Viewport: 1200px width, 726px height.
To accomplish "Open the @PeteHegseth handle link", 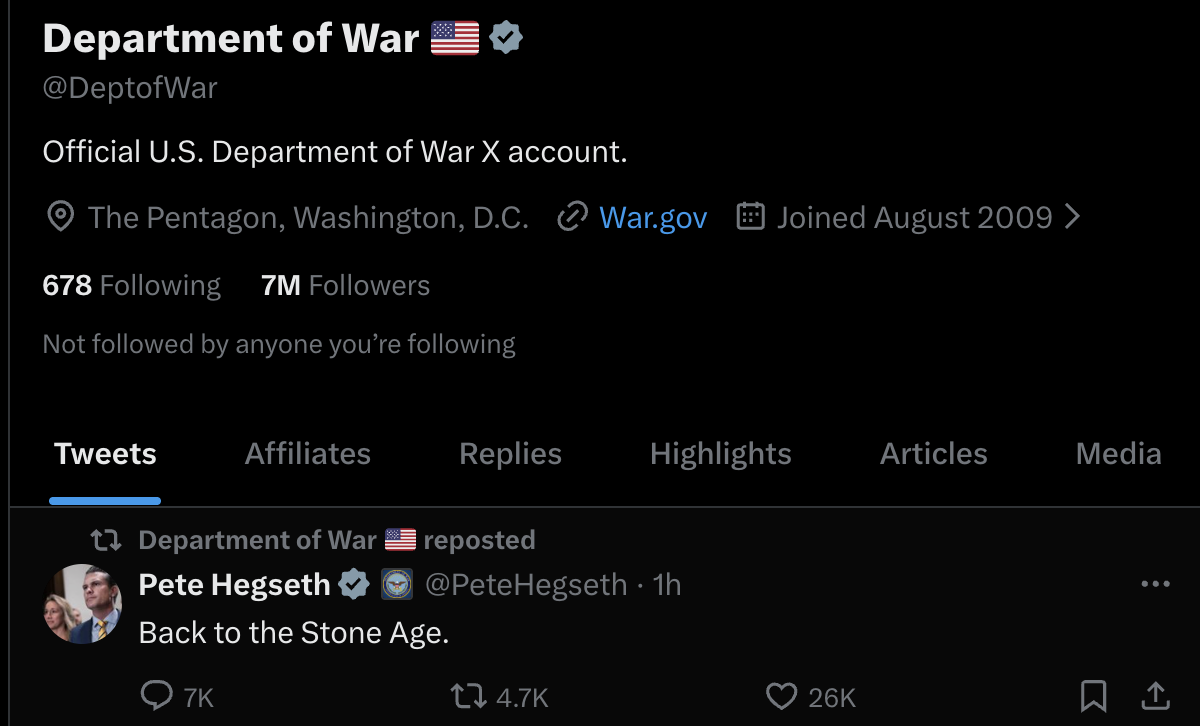I will click(526, 584).
